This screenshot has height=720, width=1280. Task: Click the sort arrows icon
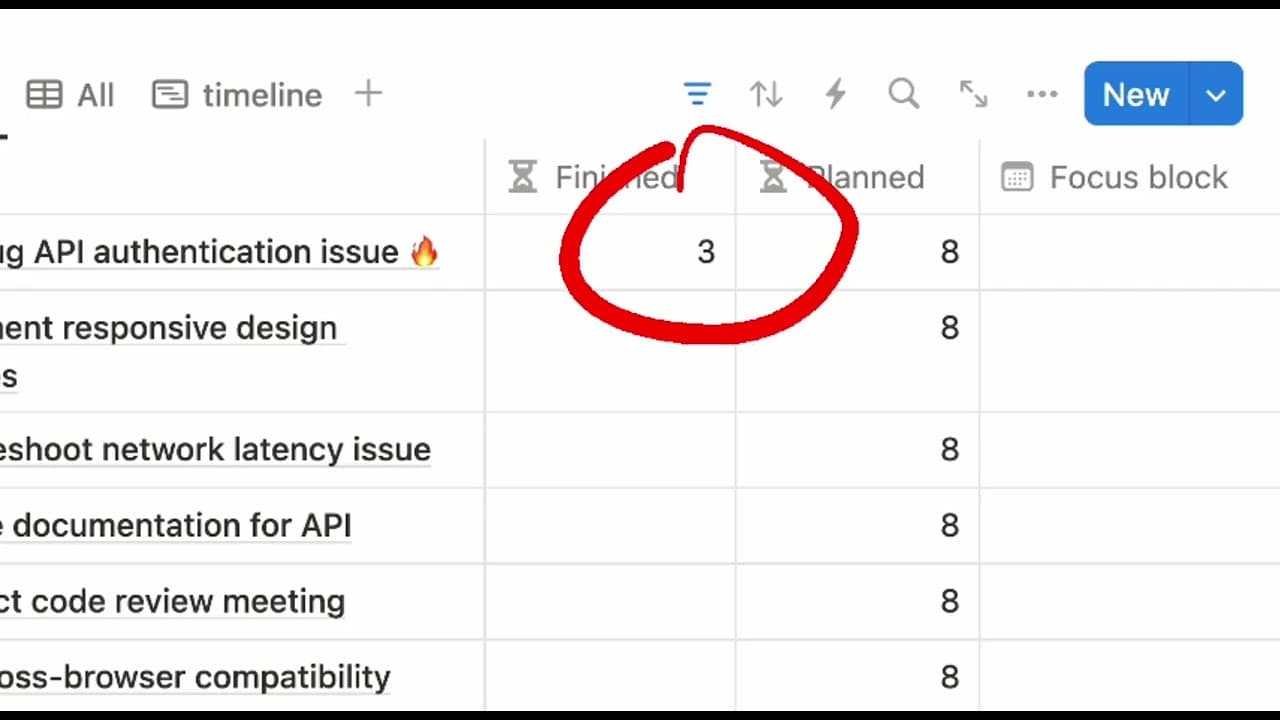766,95
